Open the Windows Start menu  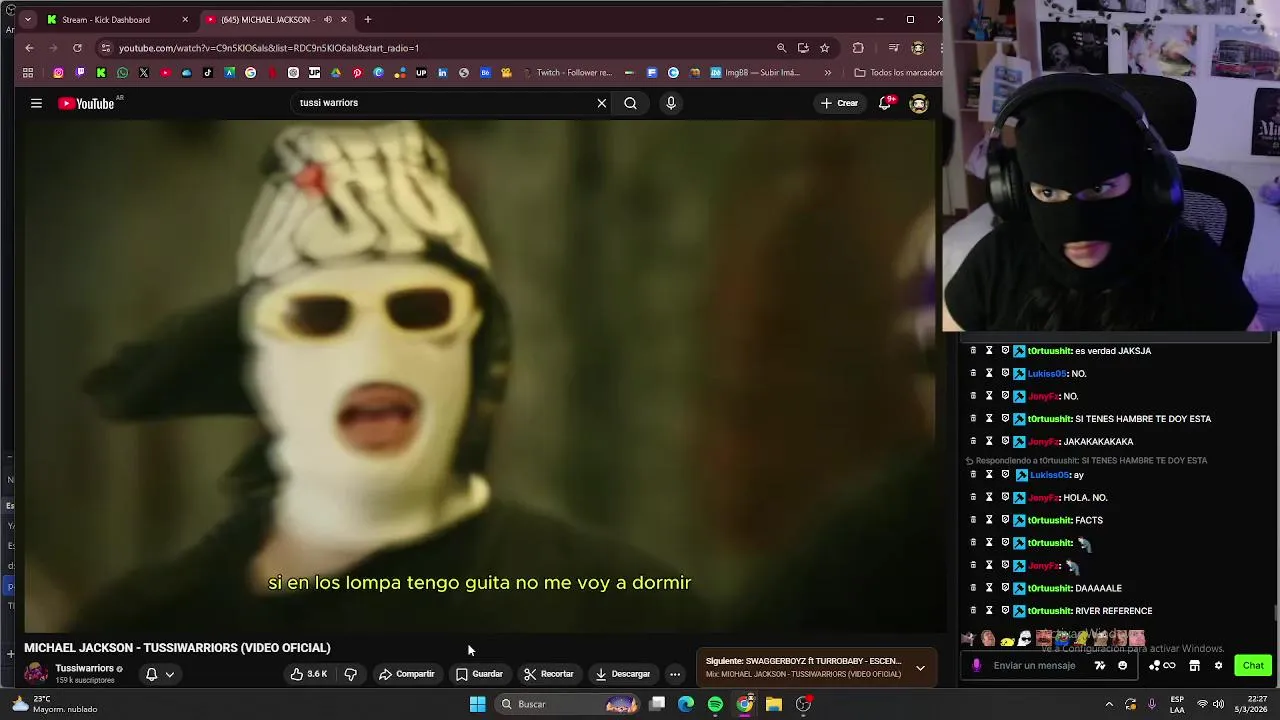click(x=477, y=704)
